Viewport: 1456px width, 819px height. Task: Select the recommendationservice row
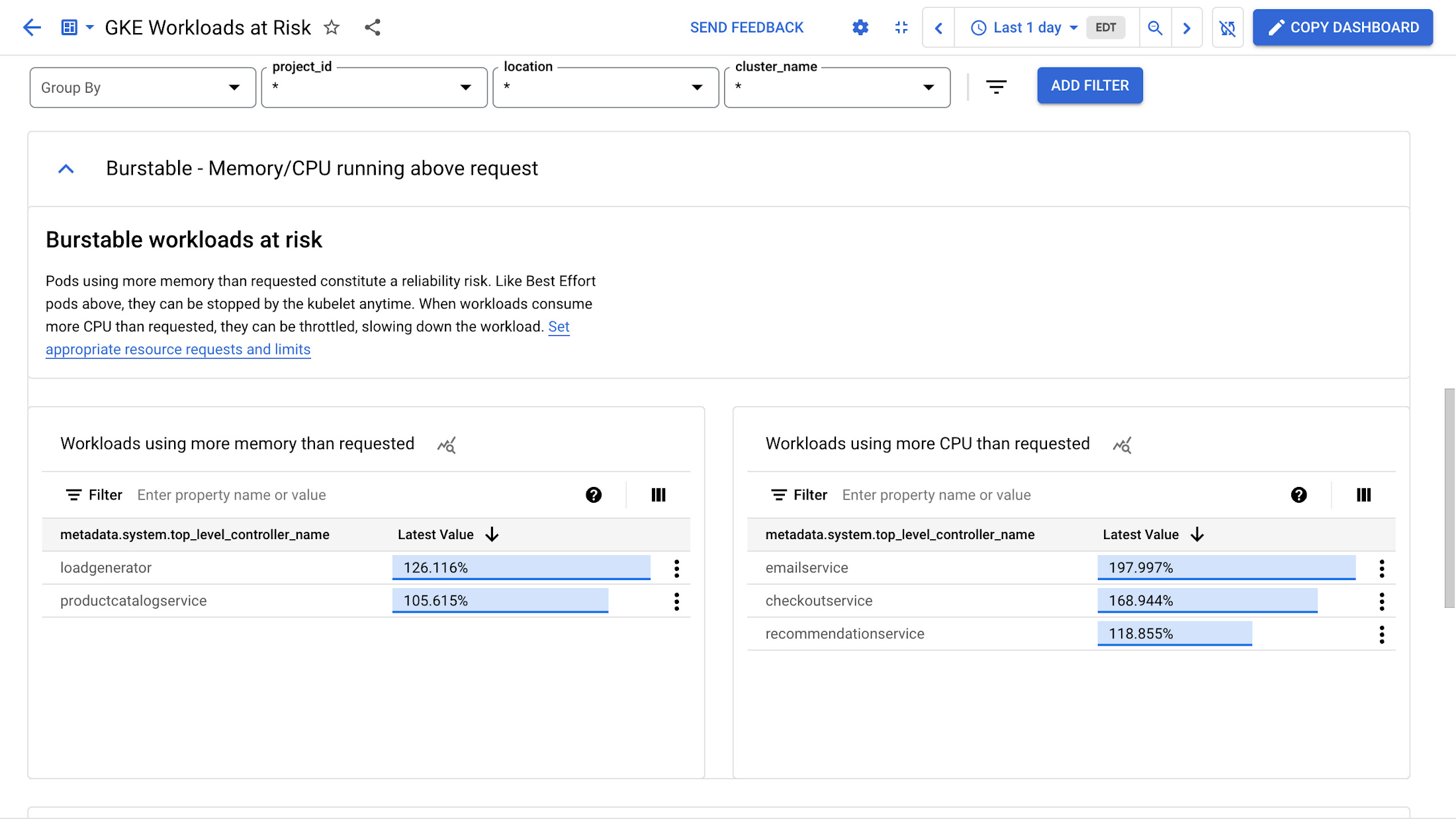coord(1071,634)
